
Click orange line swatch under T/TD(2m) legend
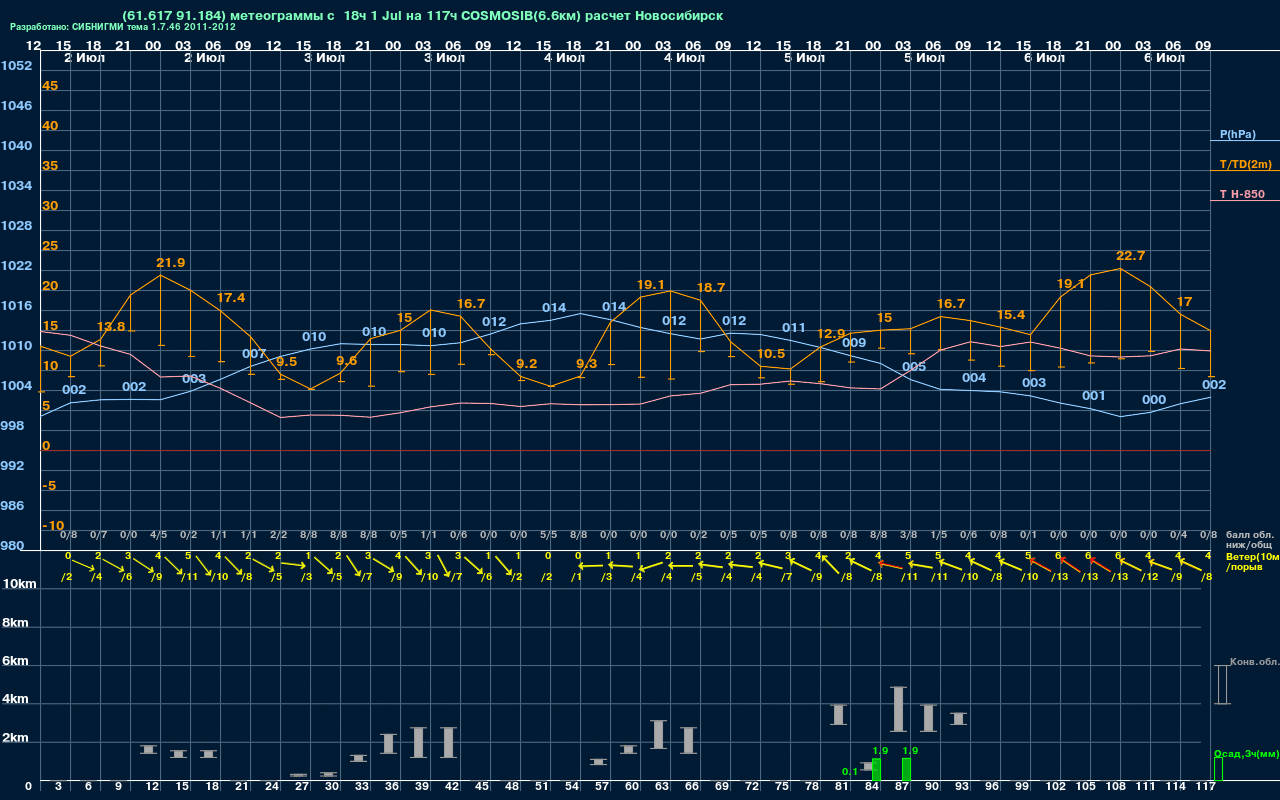click(1244, 171)
